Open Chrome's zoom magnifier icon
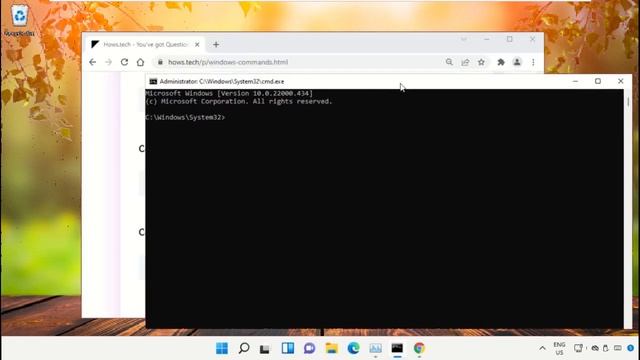Viewport: 640px width, 360px height. coord(449,62)
